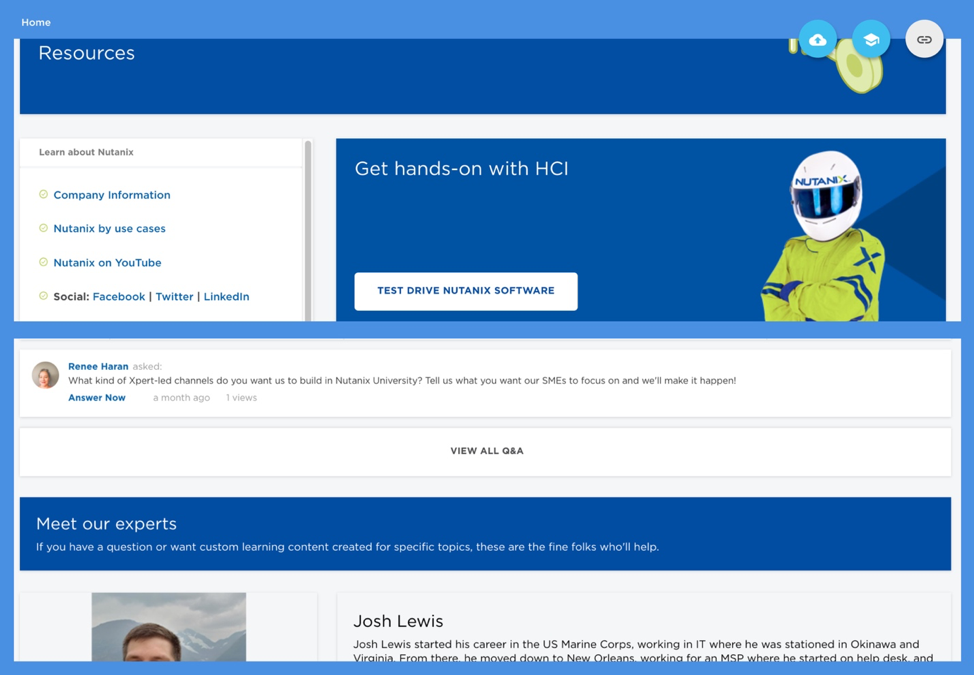Click the check icon beside Nutanix by use cases
Viewport: 974px width, 675px height.
pos(43,228)
